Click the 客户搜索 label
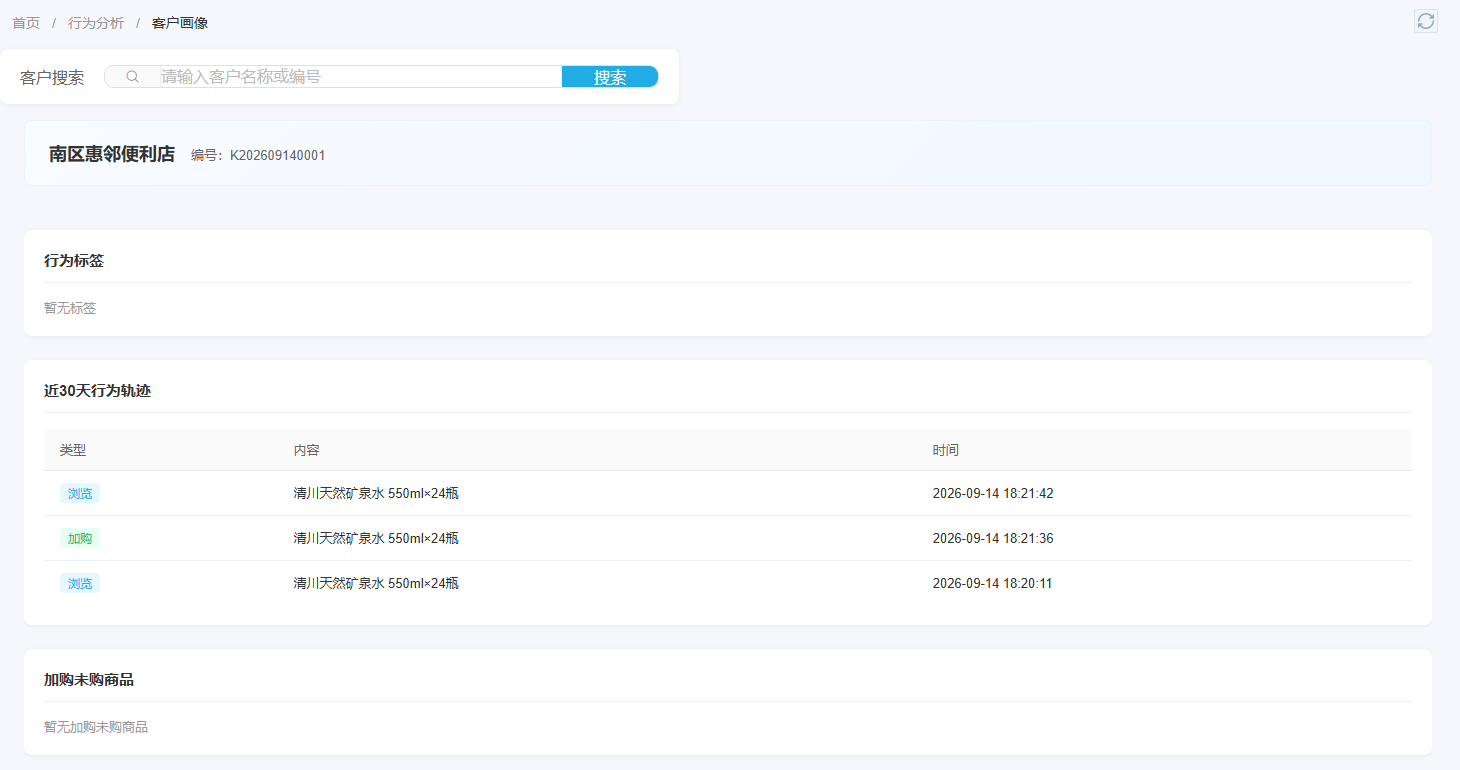The height and width of the screenshot is (770, 1460). coord(52,77)
